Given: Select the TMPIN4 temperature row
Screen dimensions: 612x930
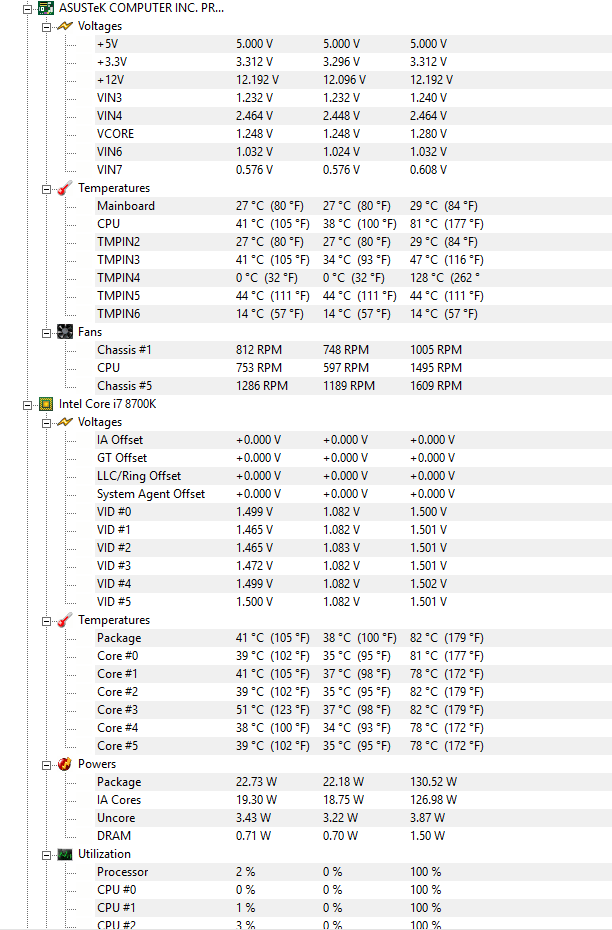Looking at the screenshot, I should tap(353, 278).
